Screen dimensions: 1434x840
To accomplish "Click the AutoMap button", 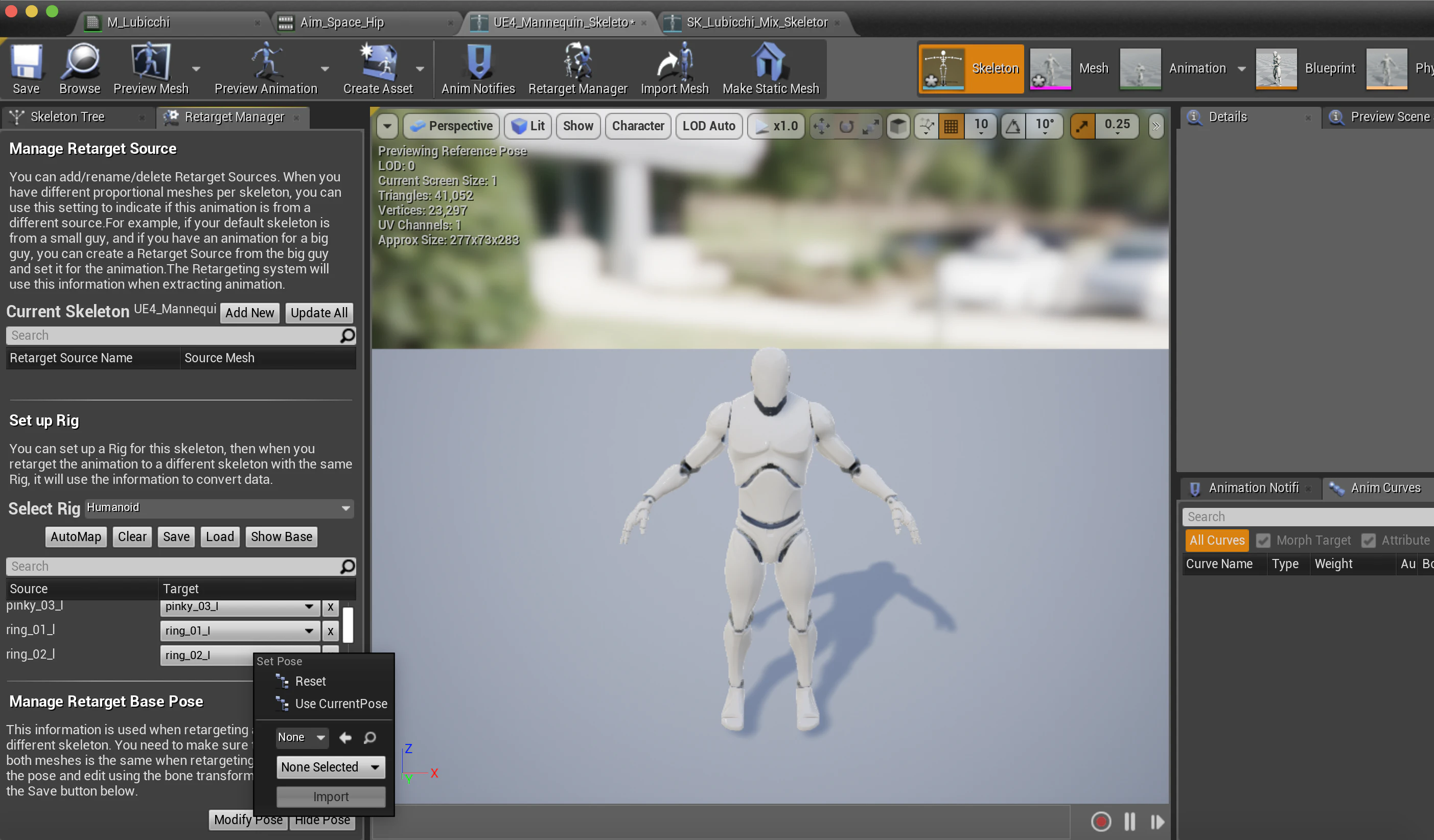I will [x=76, y=536].
